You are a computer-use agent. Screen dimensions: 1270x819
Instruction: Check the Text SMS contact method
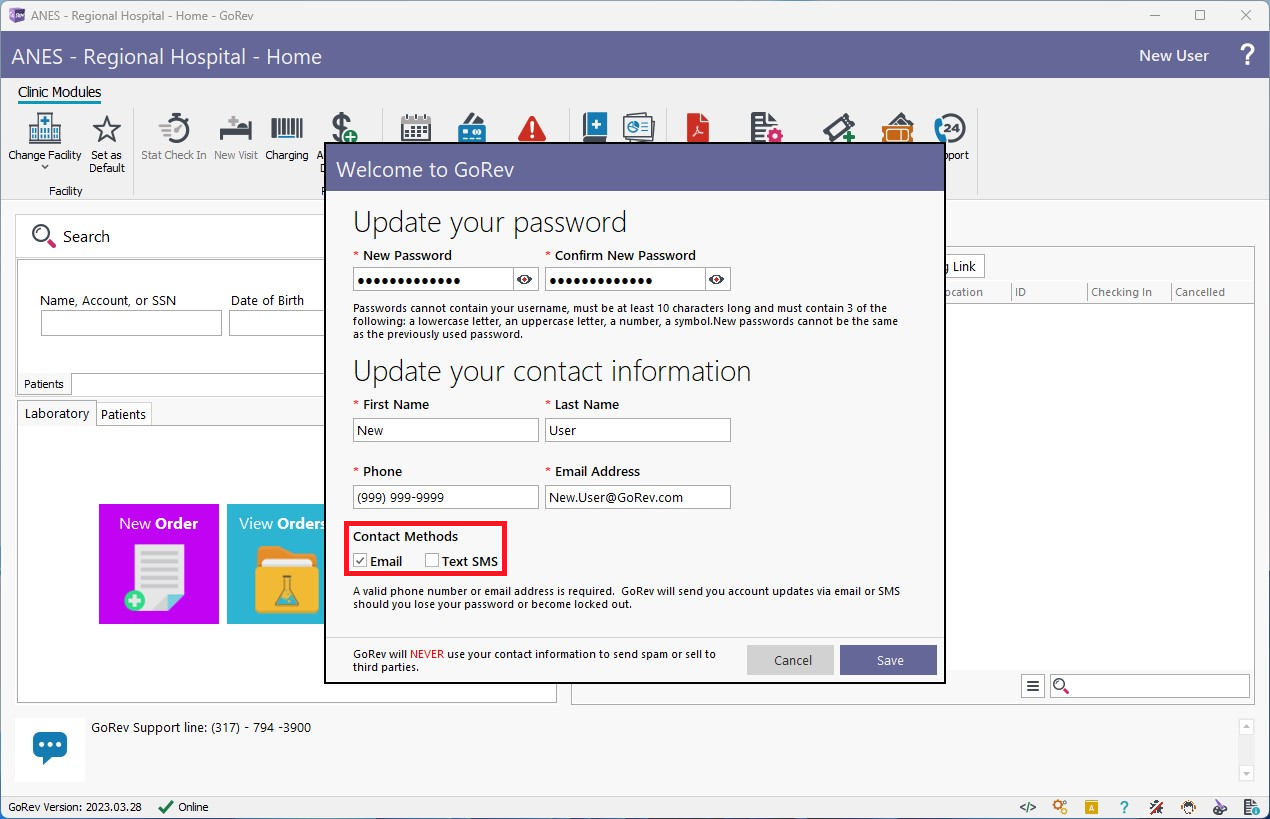click(x=432, y=561)
